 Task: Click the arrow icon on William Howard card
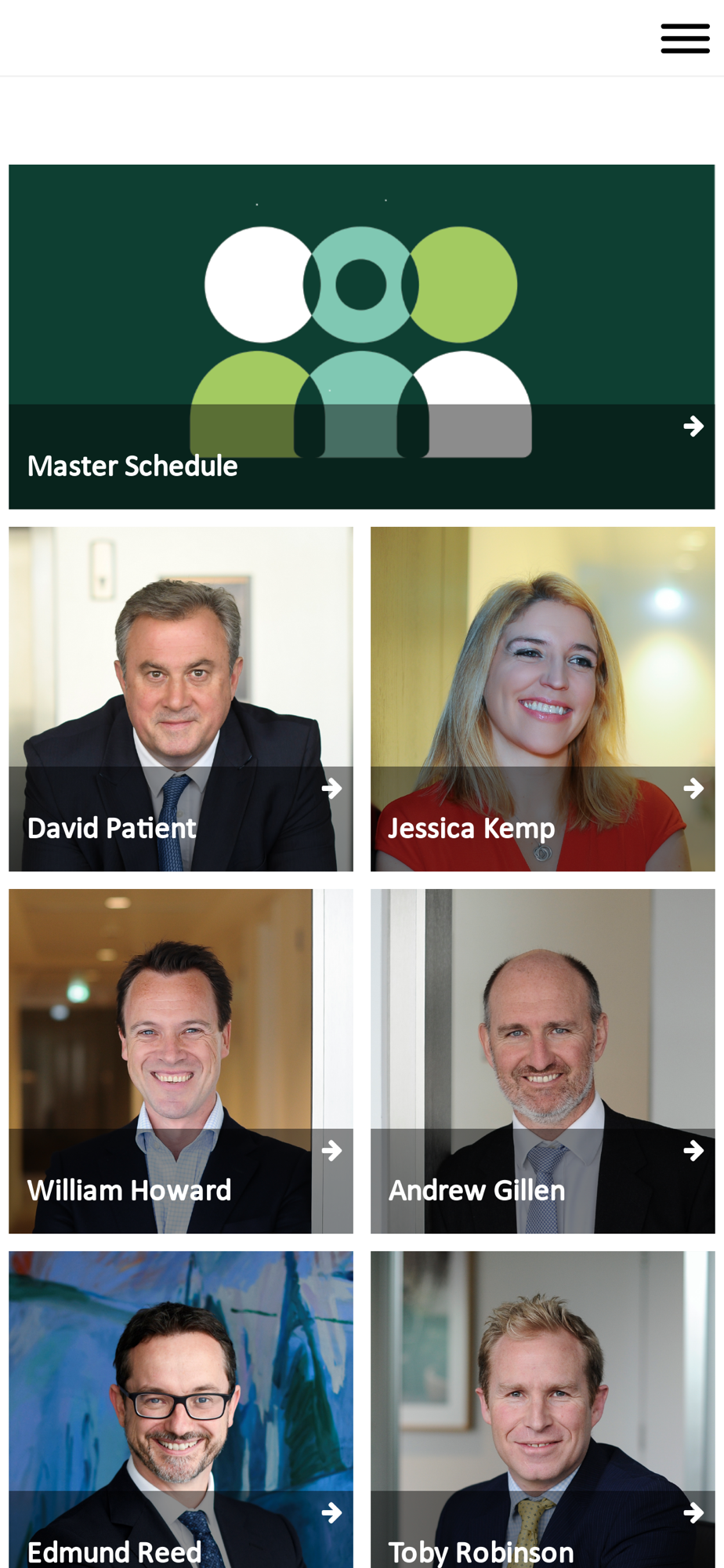click(331, 1151)
